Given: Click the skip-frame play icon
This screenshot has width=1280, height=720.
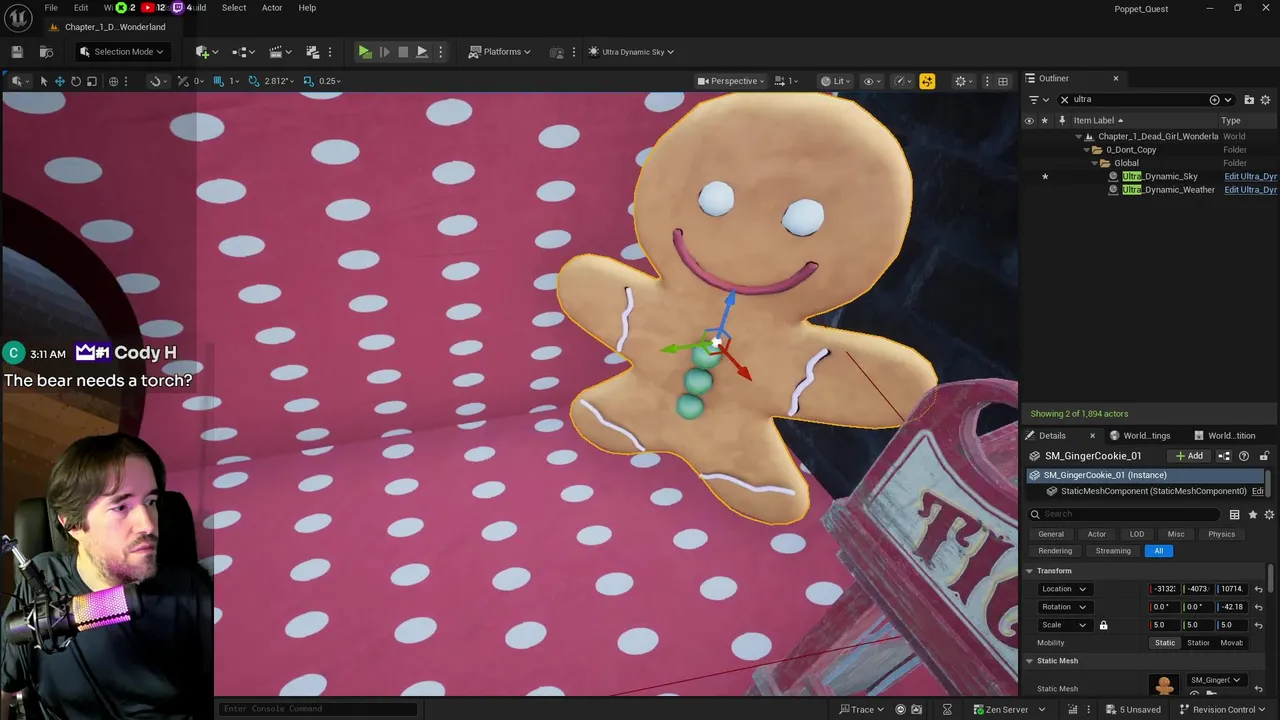Looking at the screenshot, I should pos(384,52).
